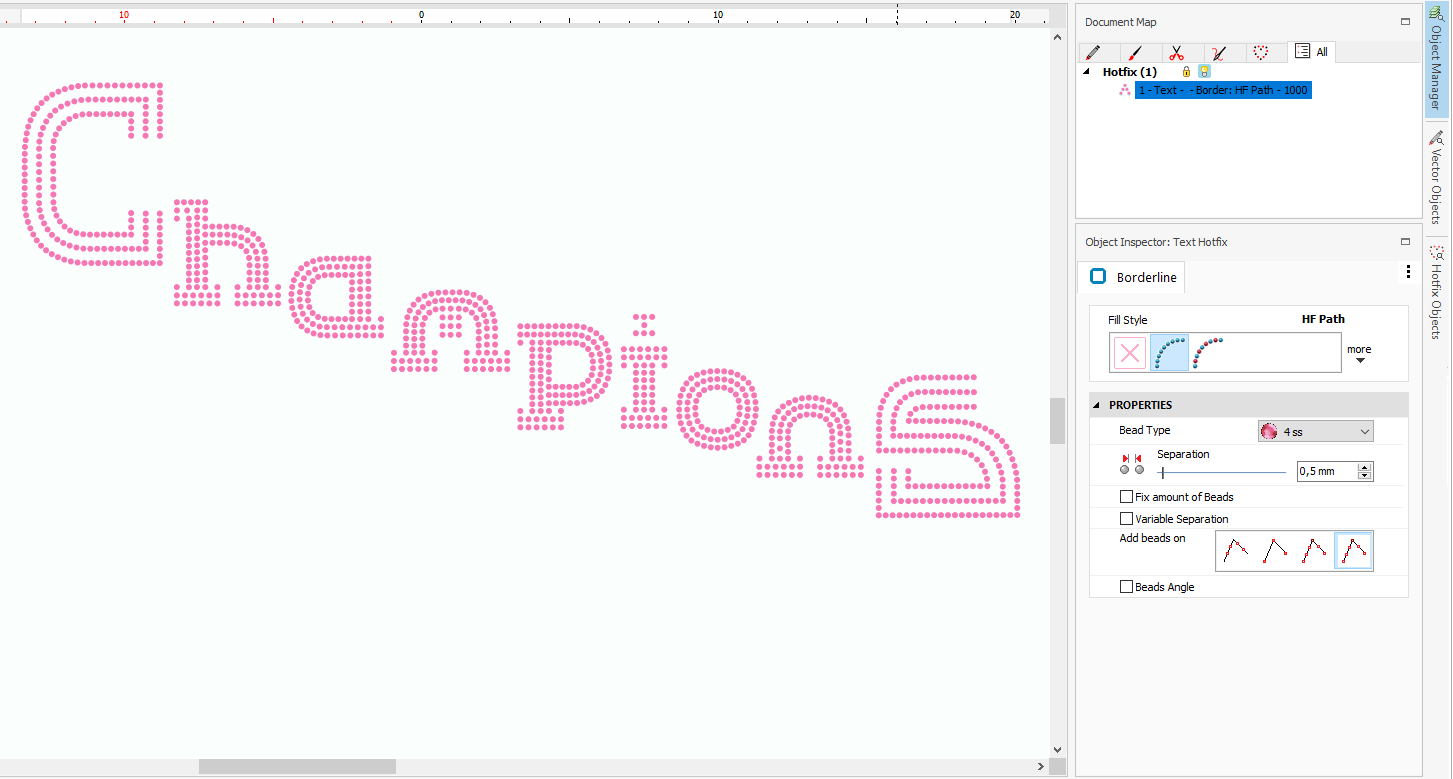Click the Separation slider handle

coord(1162,472)
